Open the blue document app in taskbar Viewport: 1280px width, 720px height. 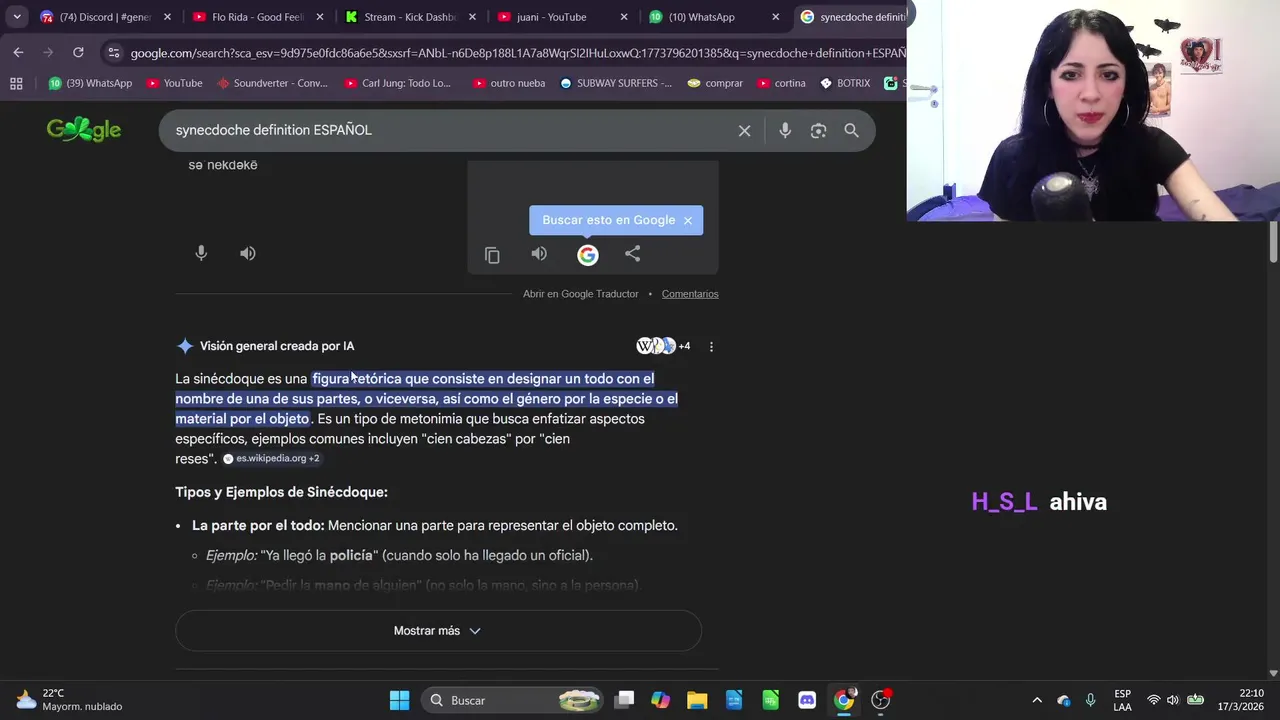pyautogui.click(x=734, y=700)
